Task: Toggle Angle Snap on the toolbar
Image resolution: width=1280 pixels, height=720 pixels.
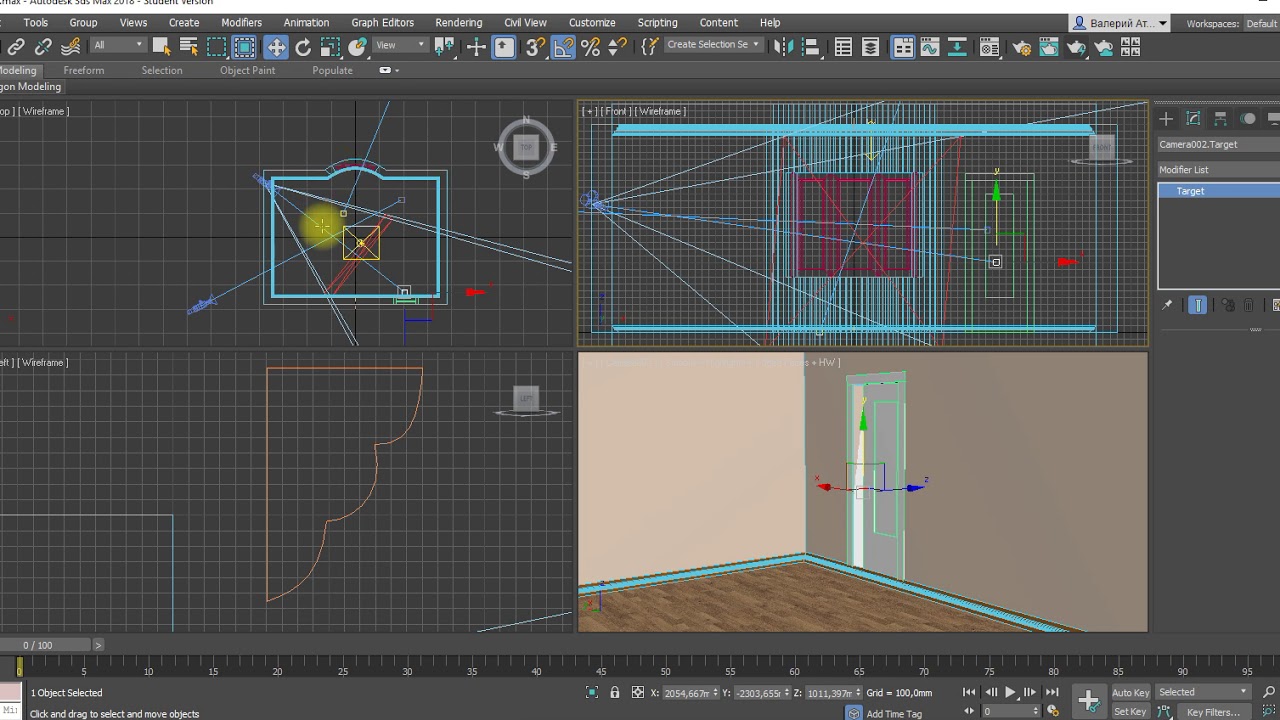Action: (563, 47)
